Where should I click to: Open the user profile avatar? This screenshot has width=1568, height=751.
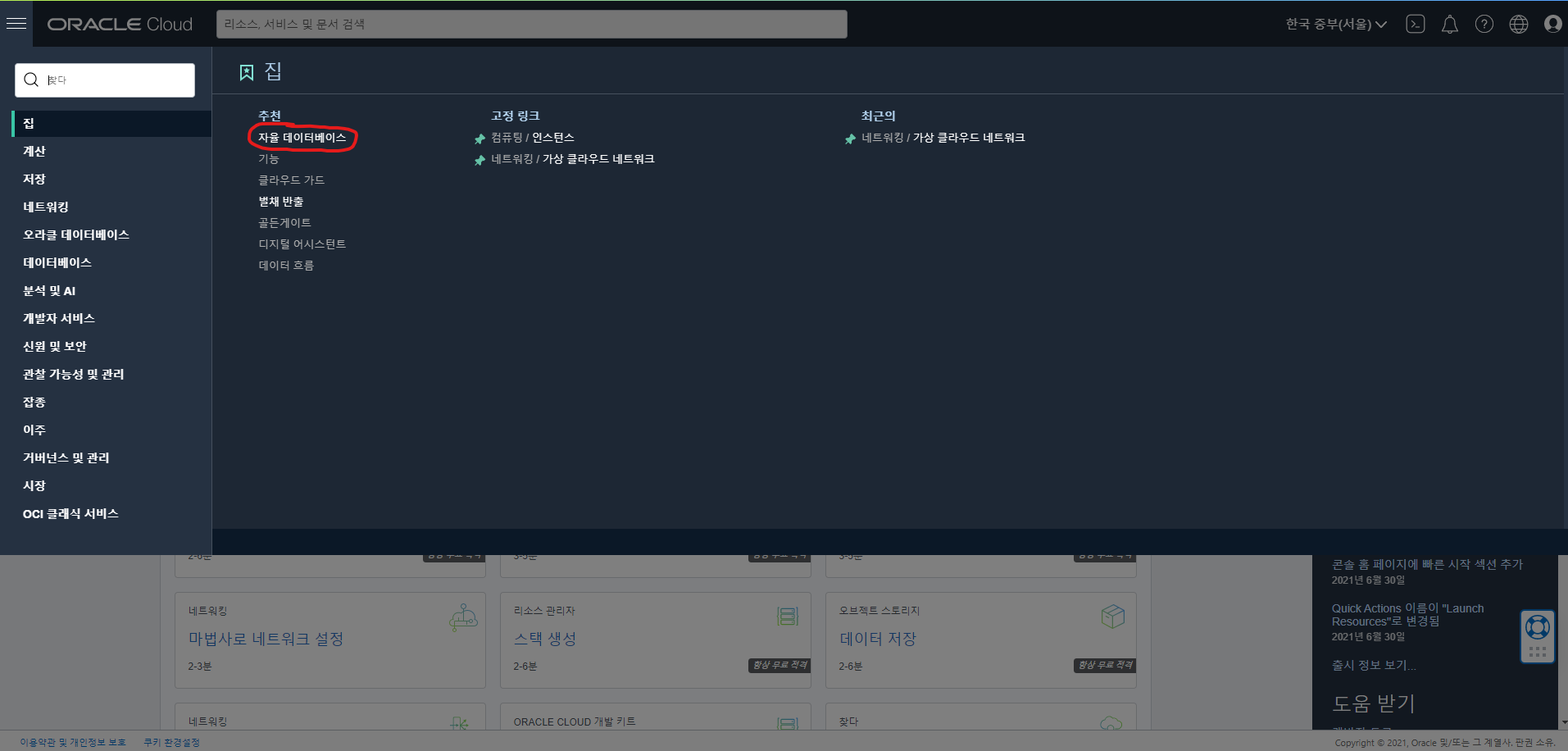click(1553, 24)
